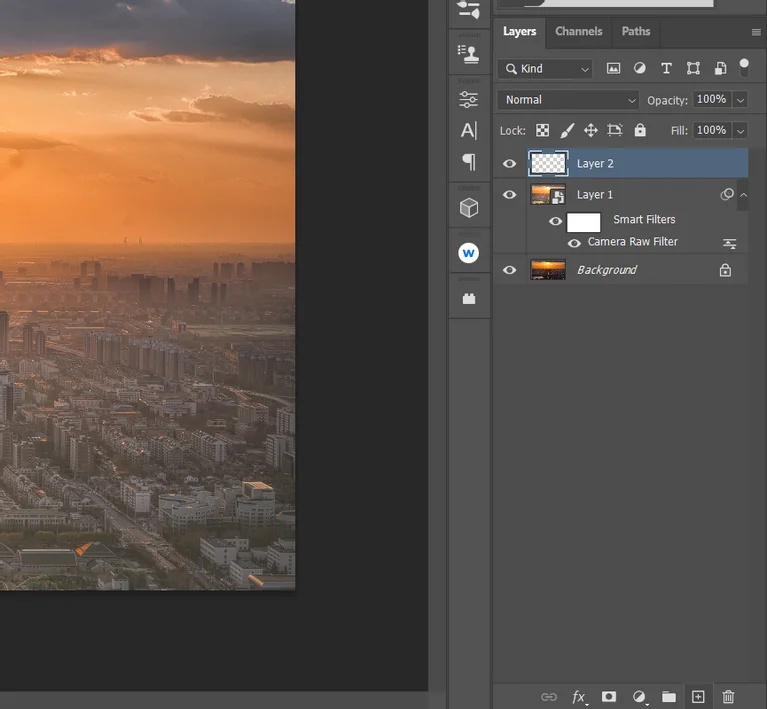Click the Fill percentage field
This screenshot has width=767, height=709.
pyautogui.click(x=711, y=130)
